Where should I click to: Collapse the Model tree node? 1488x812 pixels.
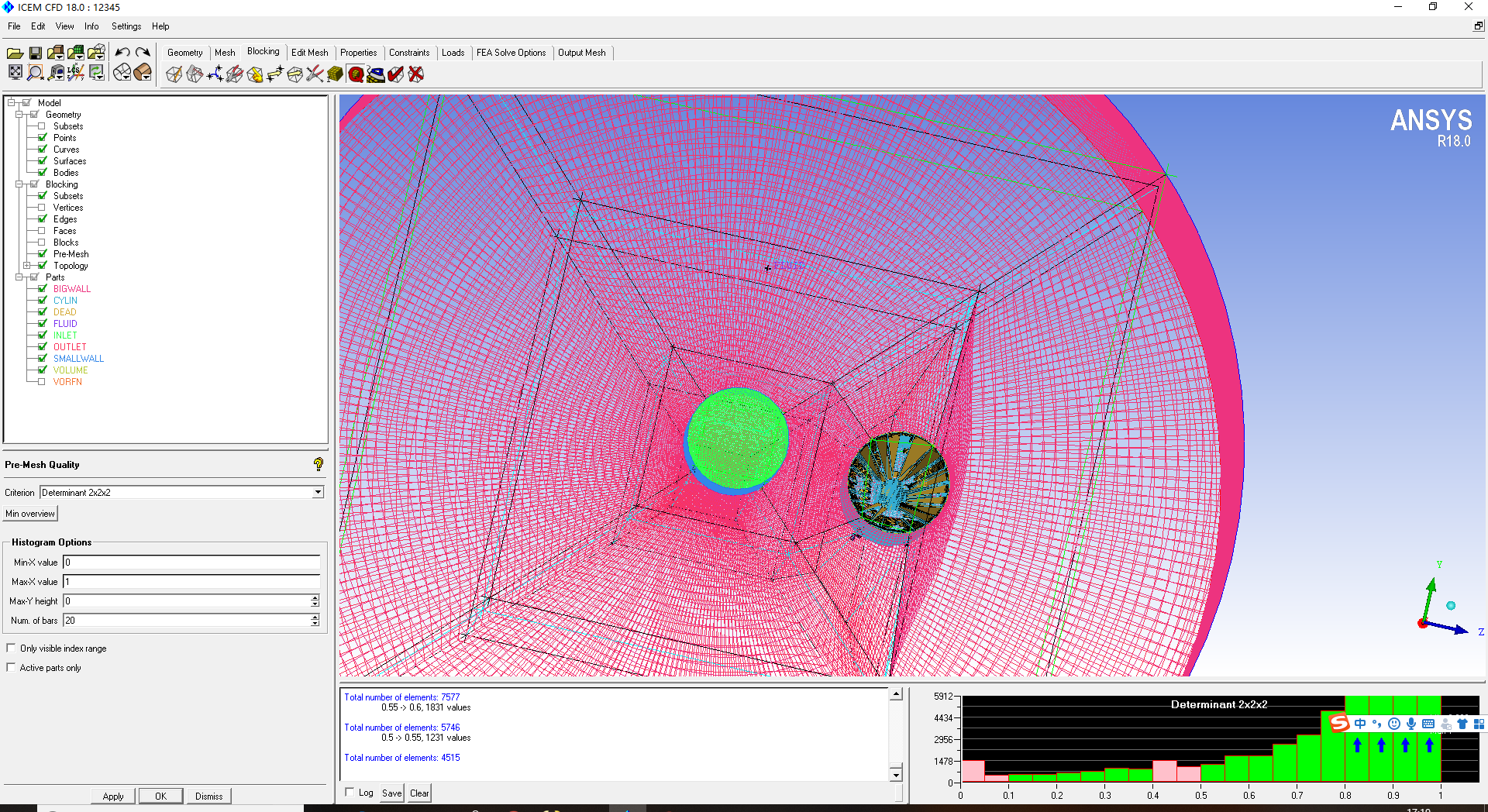[x=11, y=103]
